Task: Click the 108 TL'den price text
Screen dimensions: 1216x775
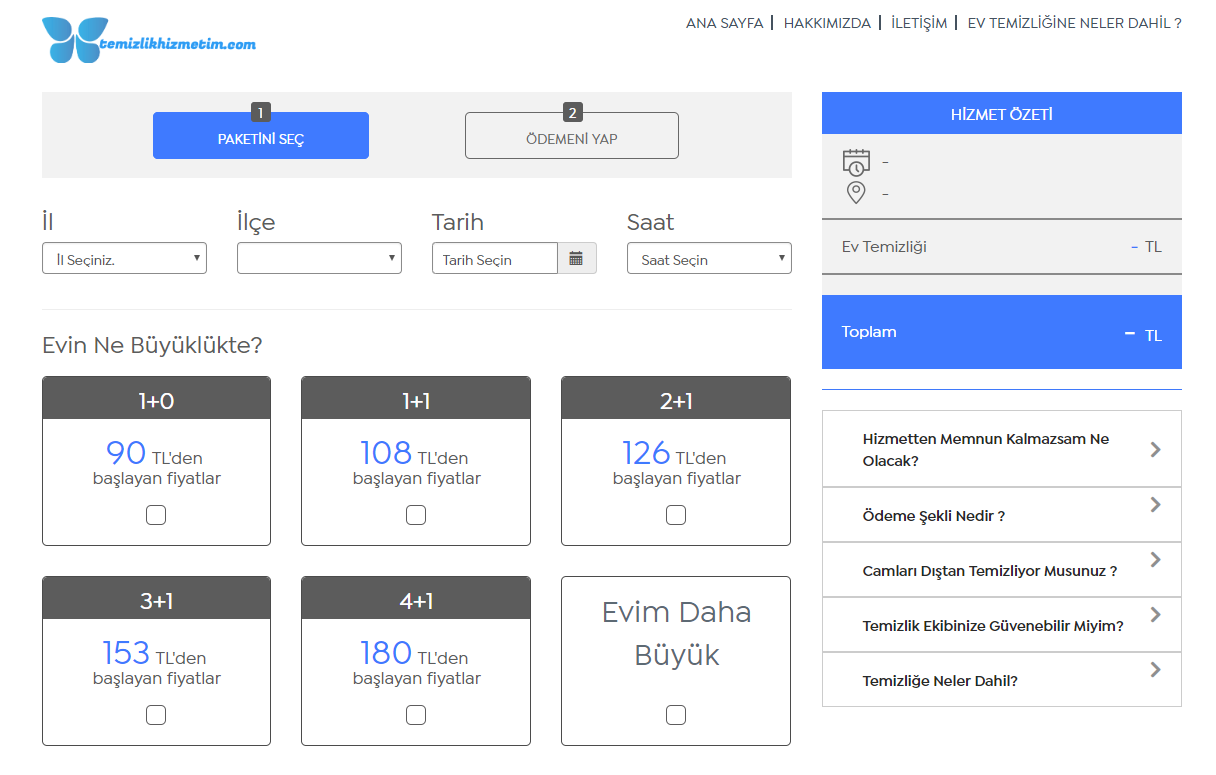Action: (414, 454)
